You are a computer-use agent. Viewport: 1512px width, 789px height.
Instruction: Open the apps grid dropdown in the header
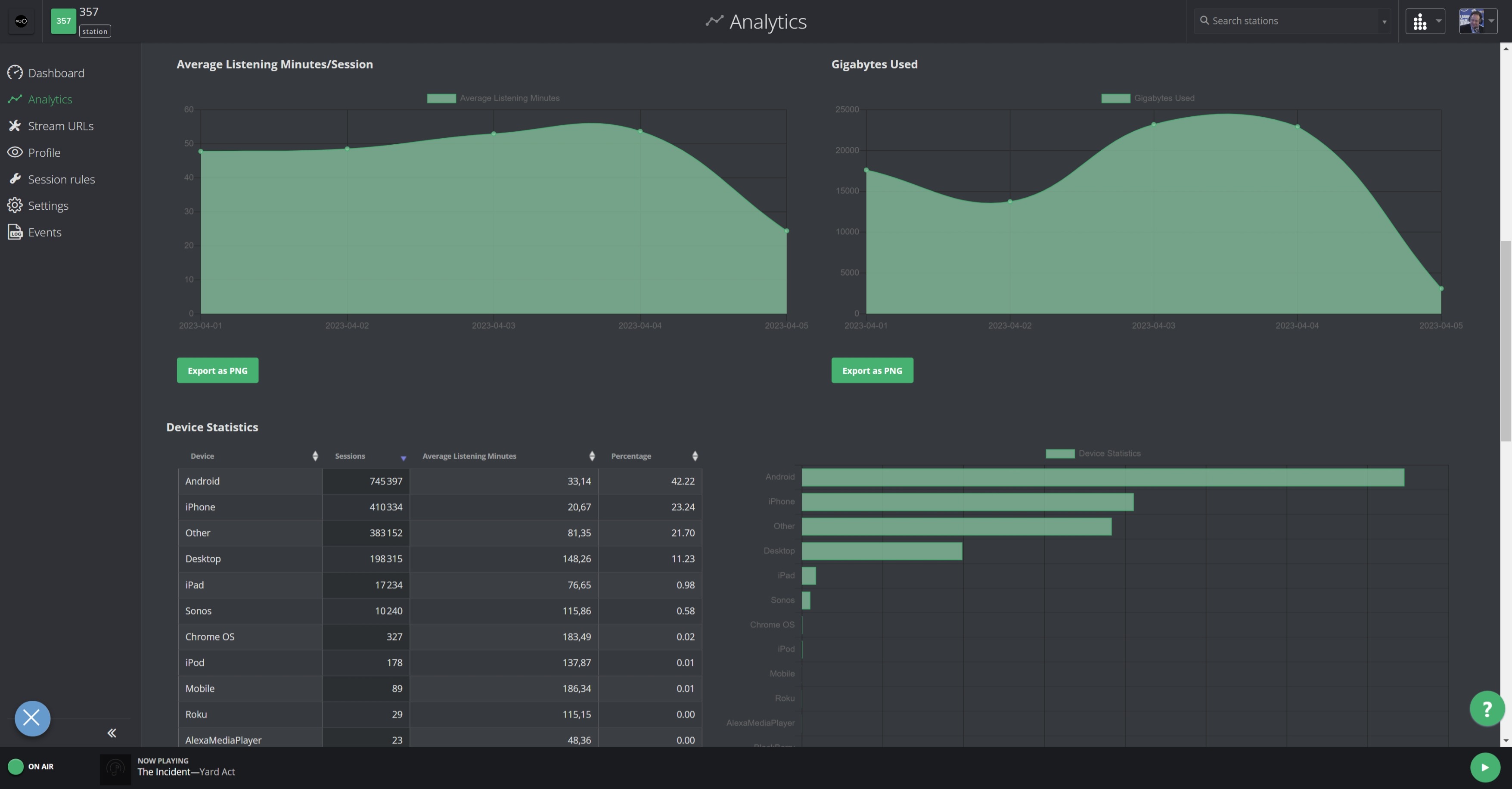(x=1425, y=21)
